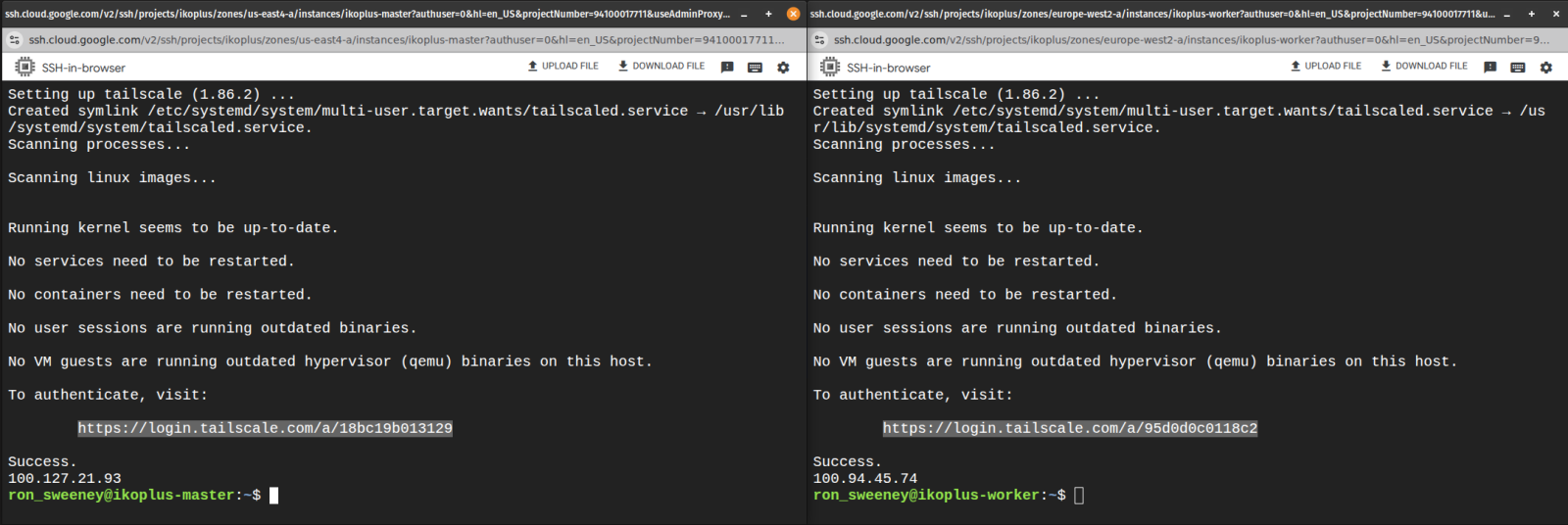The width and height of the screenshot is (1568, 525).
Task: Open the keyboard icon in the ikoplus-master window
Action: pyautogui.click(x=755, y=68)
